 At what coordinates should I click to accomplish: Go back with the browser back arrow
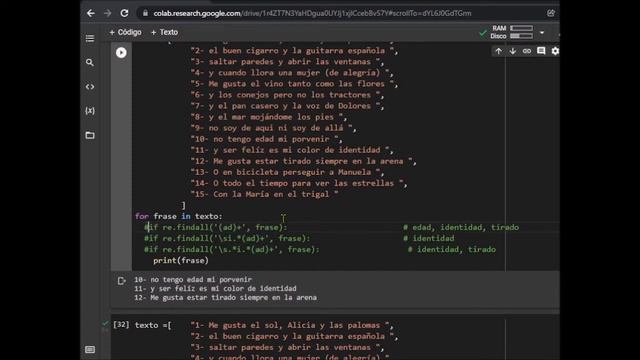pos(91,13)
